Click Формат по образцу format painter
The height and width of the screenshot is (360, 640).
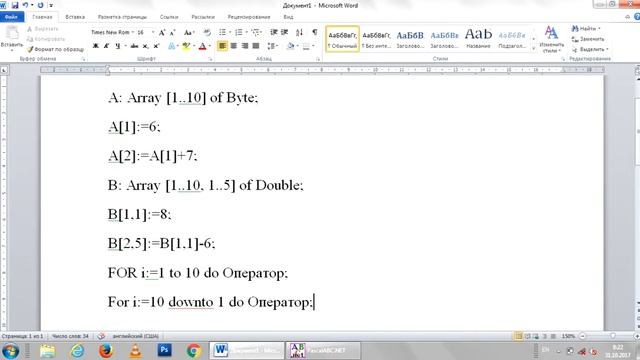coord(56,49)
